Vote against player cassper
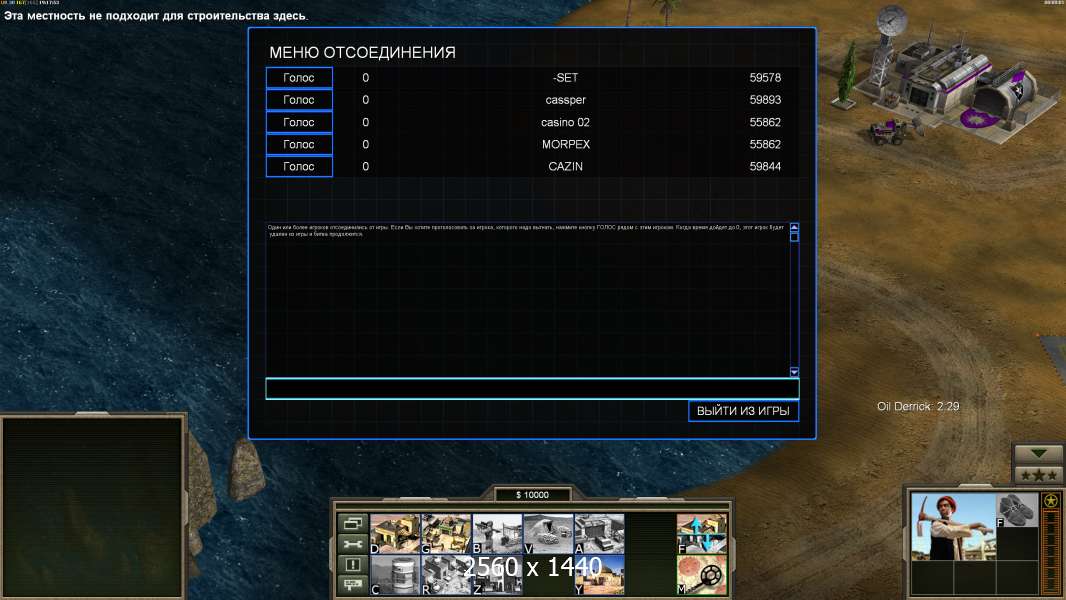The width and height of the screenshot is (1066, 600). [x=299, y=100]
